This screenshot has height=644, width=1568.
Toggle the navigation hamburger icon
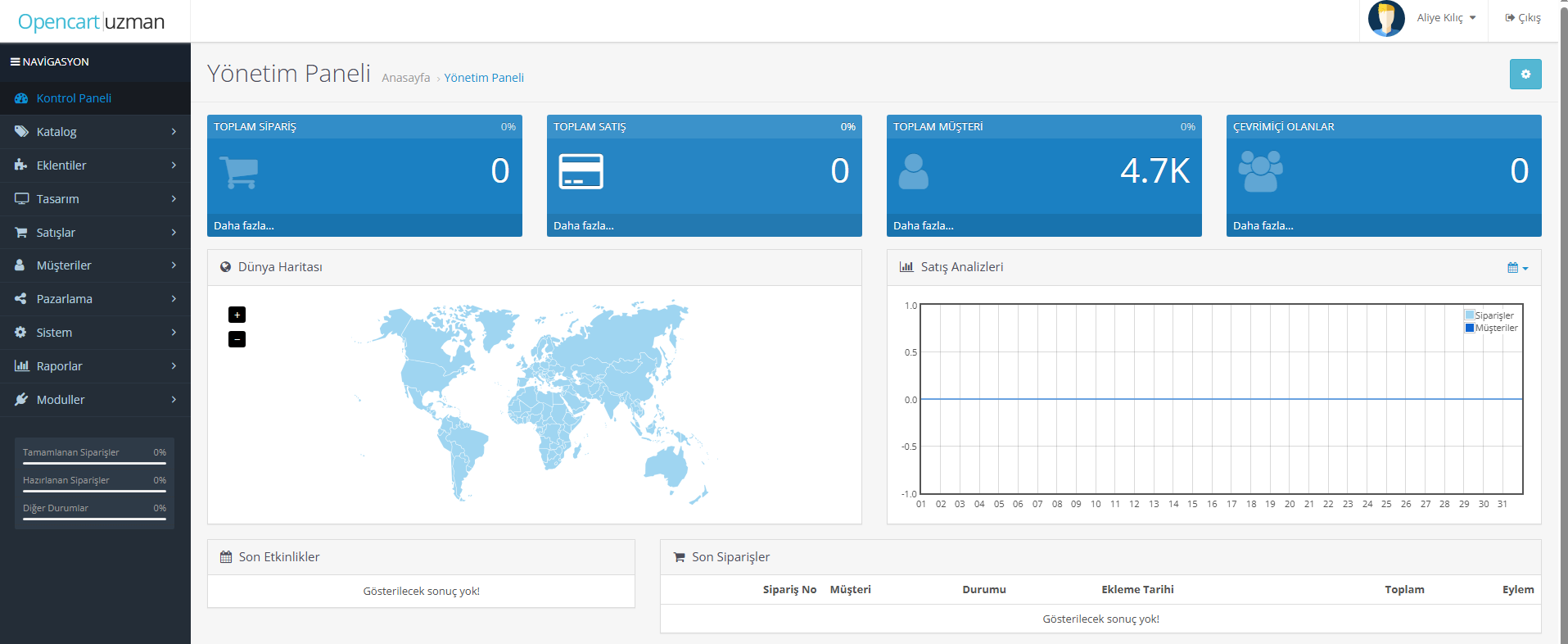click(15, 61)
